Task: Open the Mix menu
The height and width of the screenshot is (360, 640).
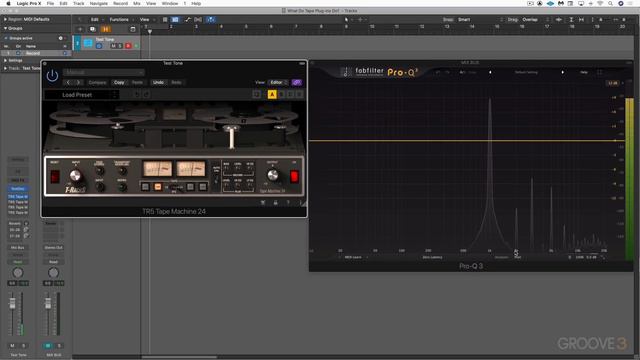Action: (x=137, y=3)
